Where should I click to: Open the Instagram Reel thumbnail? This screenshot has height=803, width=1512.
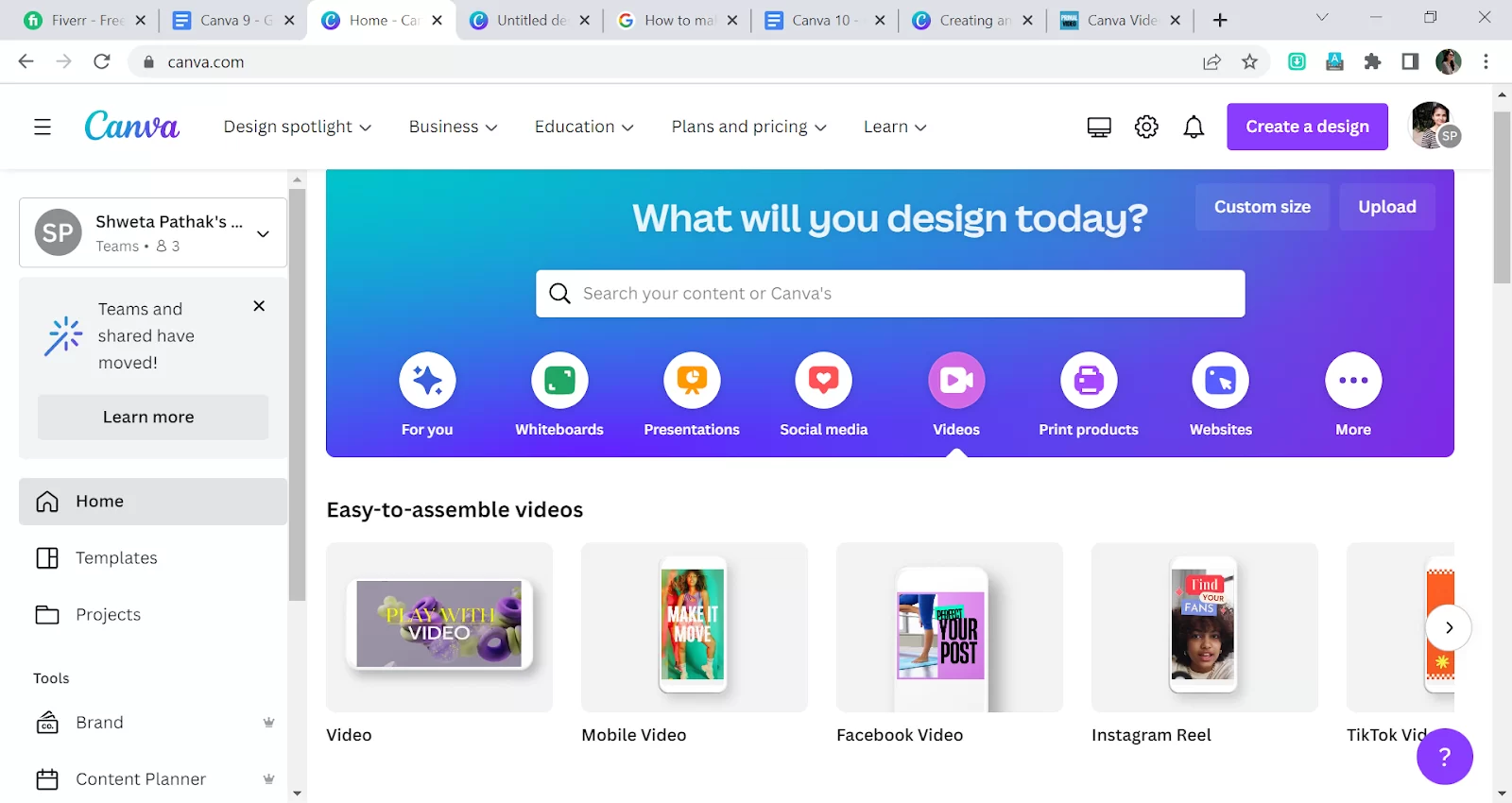click(x=1205, y=627)
